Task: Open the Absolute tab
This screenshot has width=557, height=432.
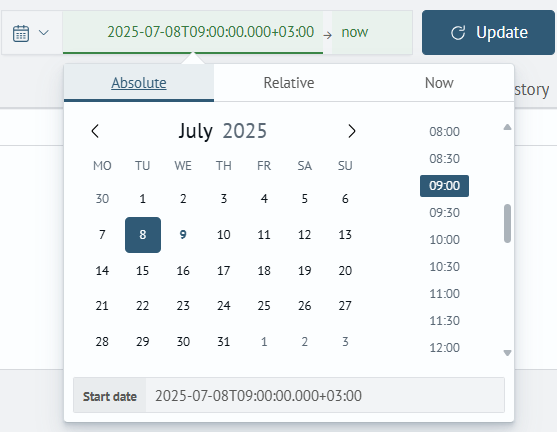Action: [x=139, y=83]
